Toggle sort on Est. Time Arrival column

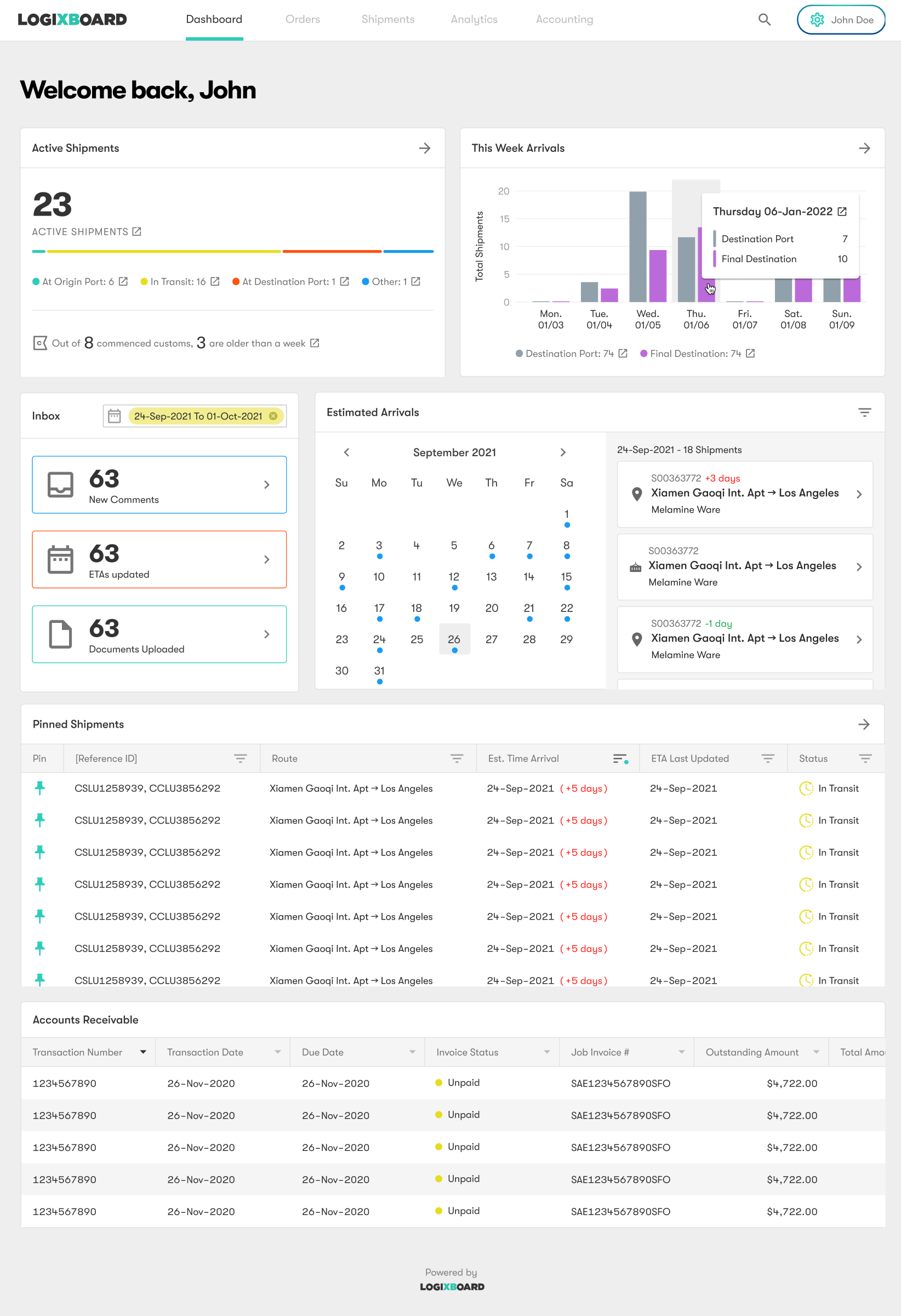click(x=620, y=759)
